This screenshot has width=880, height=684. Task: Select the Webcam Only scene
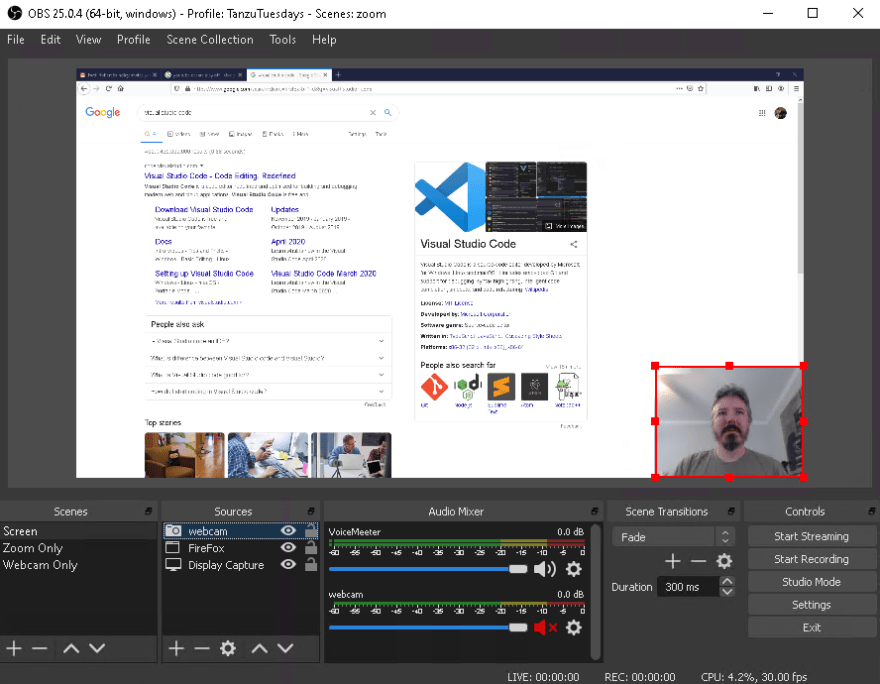point(79,565)
